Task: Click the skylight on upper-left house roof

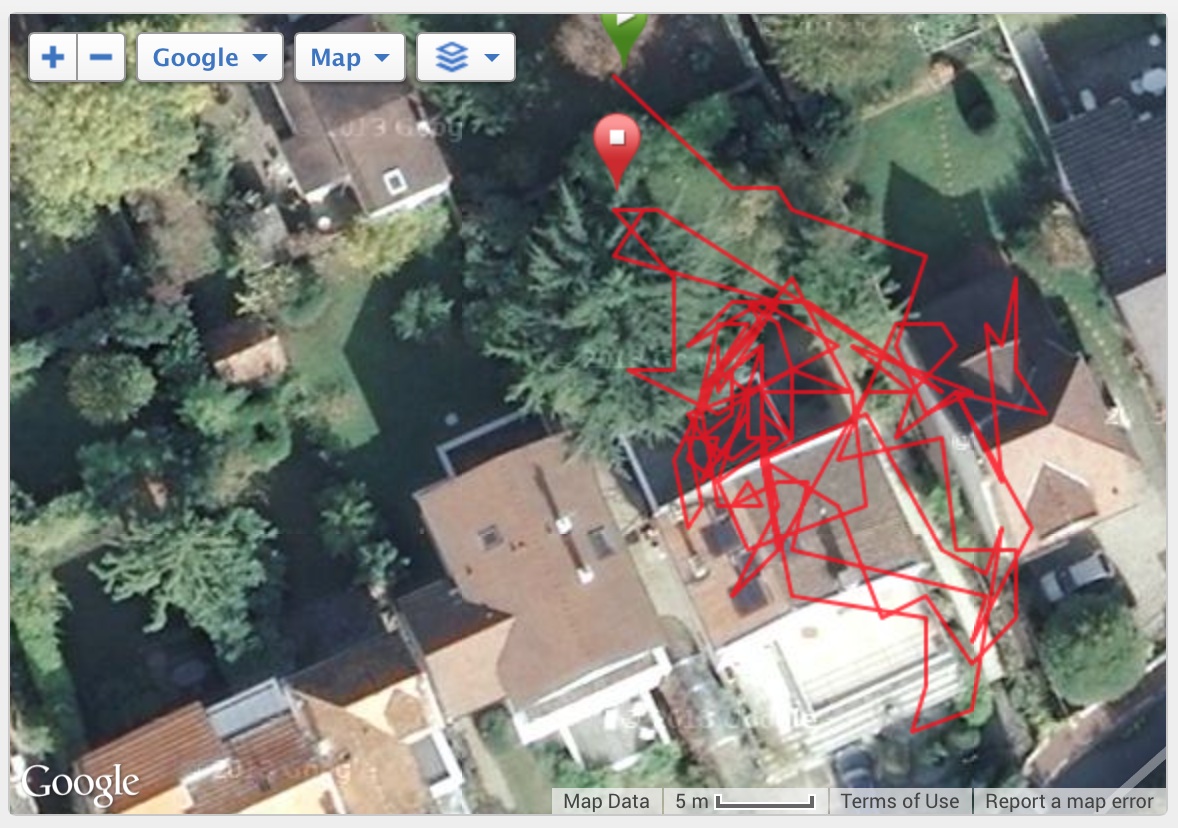Action: (394, 181)
